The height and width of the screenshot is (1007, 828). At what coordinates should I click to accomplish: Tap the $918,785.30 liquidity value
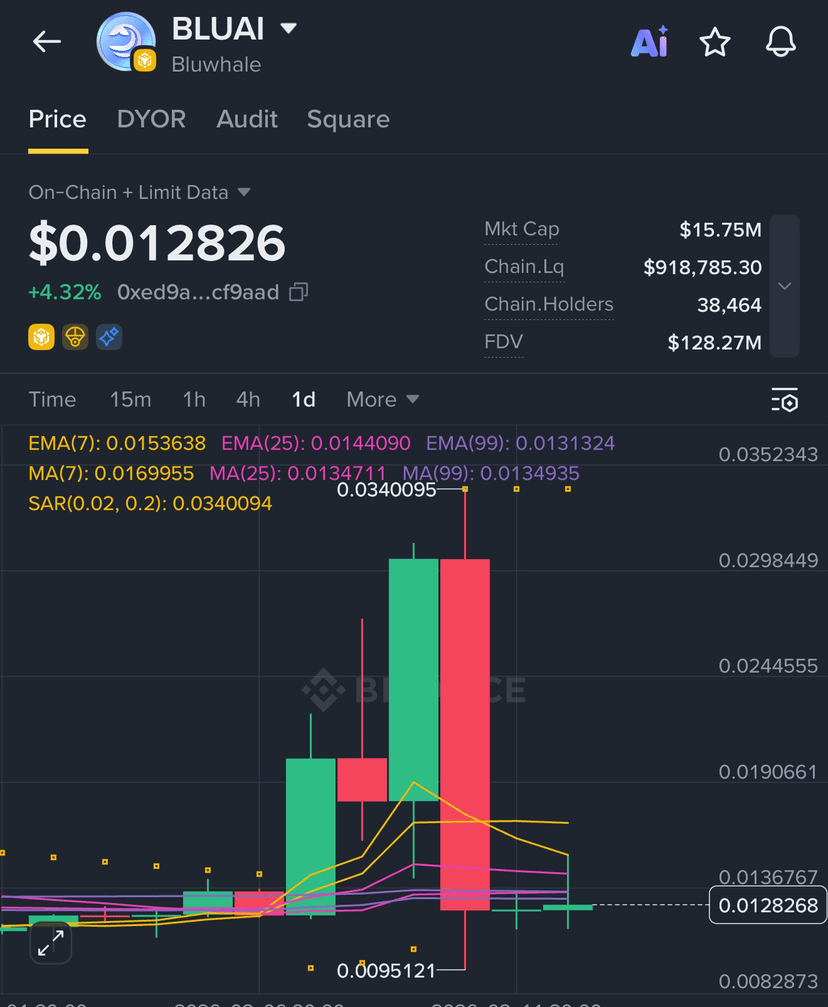[x=703, y=267]
